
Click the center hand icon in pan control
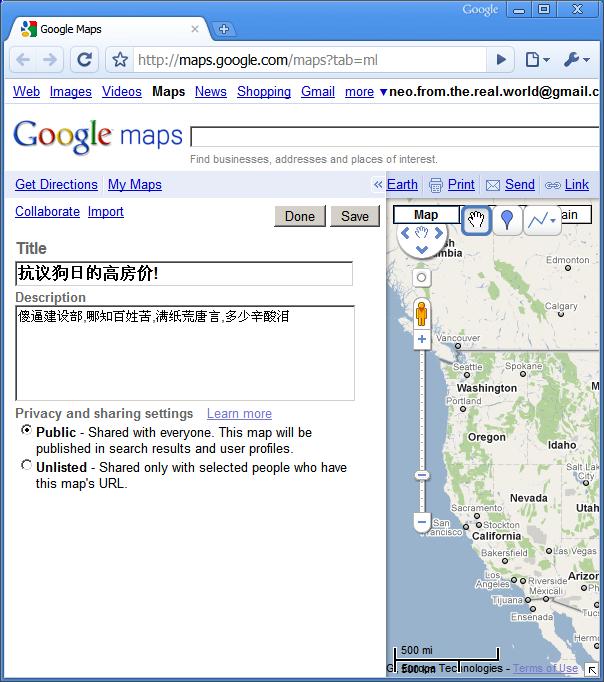[421, 233]
